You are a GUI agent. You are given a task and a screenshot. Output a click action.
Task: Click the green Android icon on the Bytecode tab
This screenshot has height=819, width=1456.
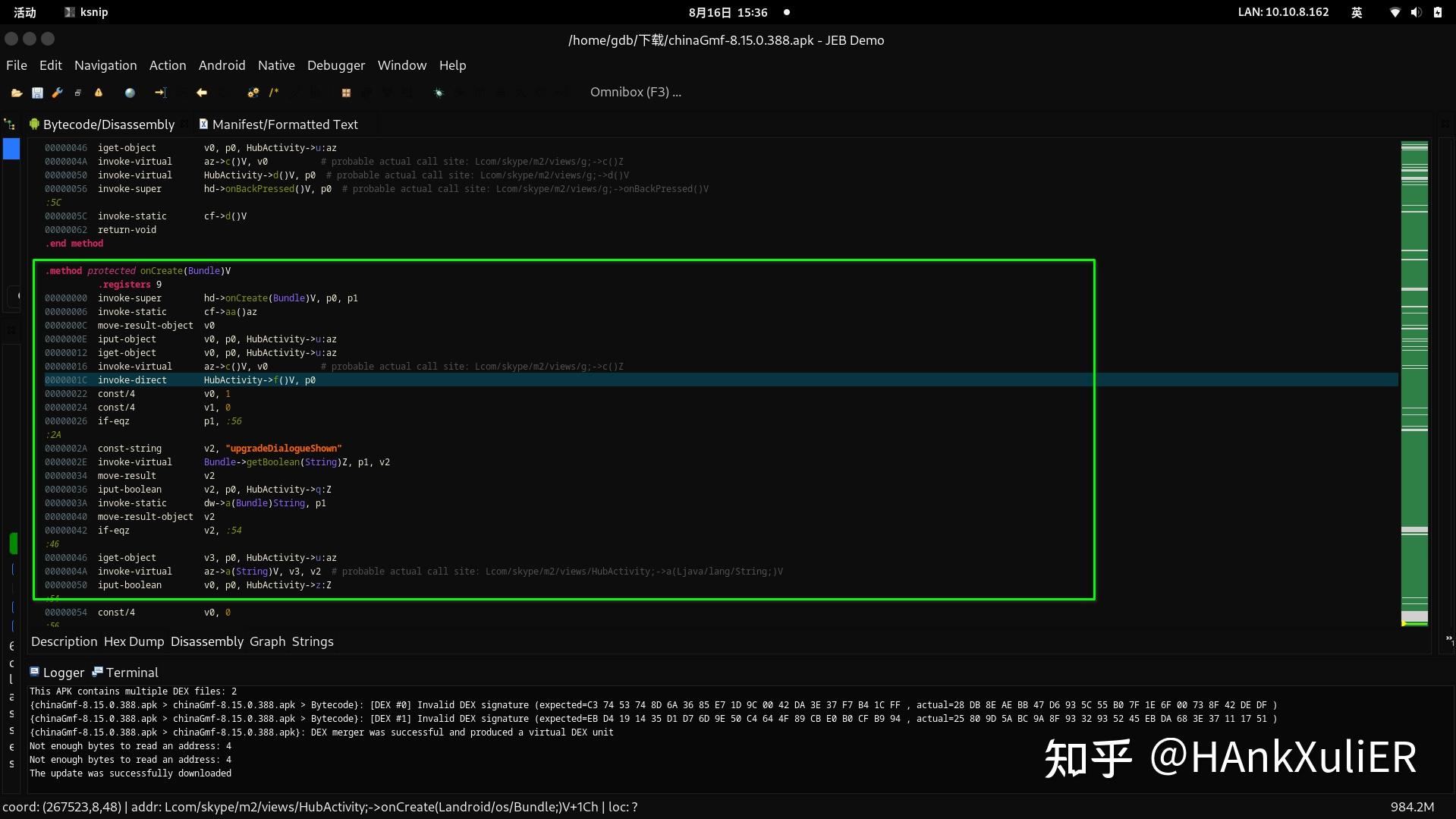[x=33, y=124]
